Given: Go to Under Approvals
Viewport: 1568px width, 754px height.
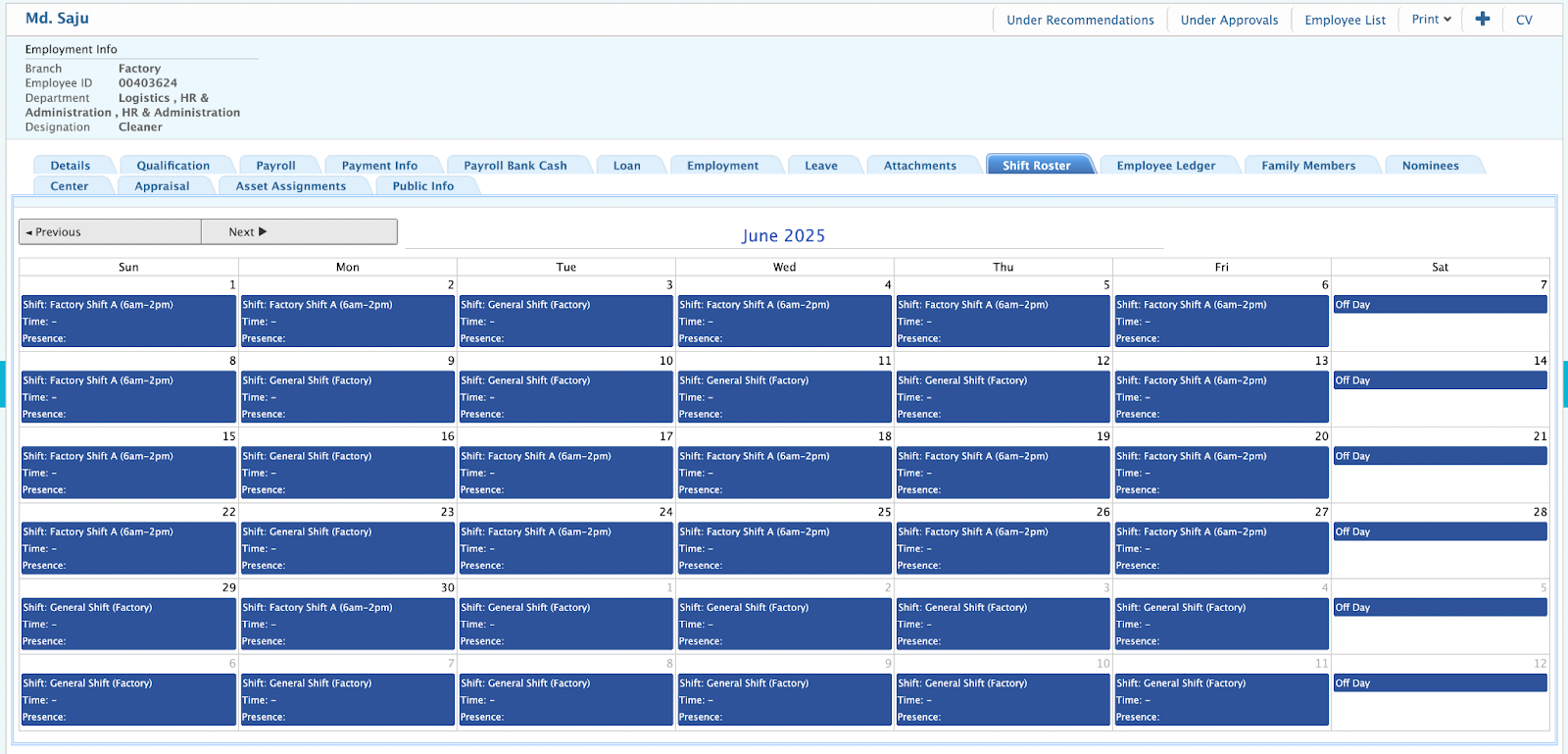Looking at the screenshot, I should (1229, 20).
